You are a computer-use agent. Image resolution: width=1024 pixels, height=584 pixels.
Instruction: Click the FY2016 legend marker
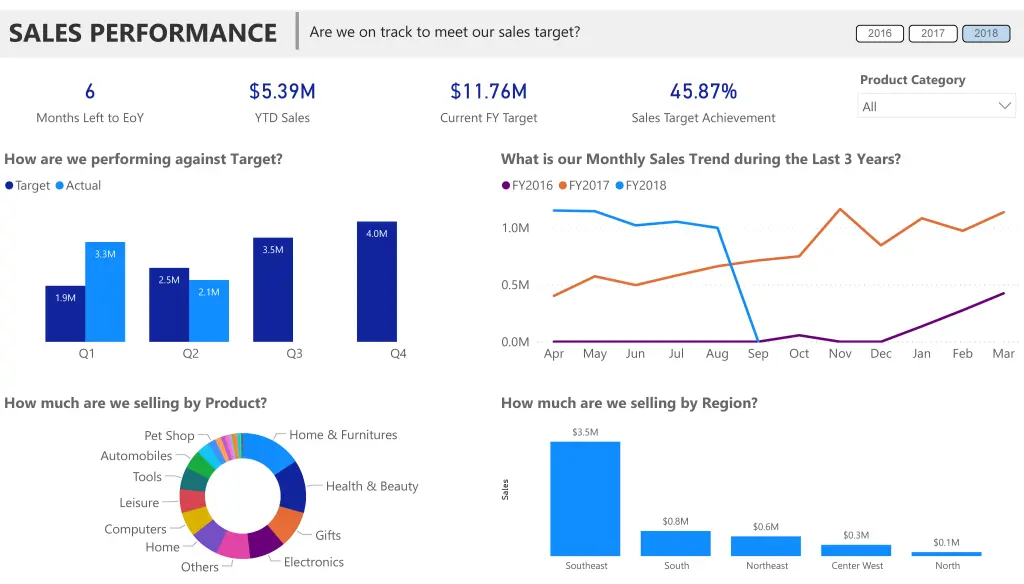pyautogui.click(x=505, y=186)
